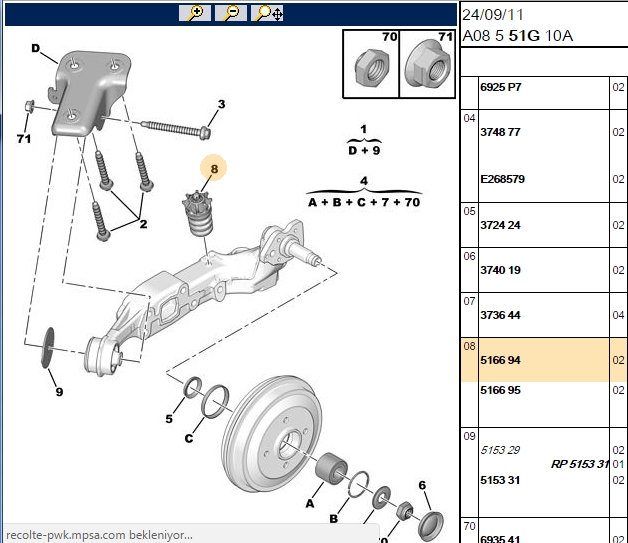Viewport: 628px width, 543px height.
Task: Click the rear suspension arm drawing
Action: 200,296
